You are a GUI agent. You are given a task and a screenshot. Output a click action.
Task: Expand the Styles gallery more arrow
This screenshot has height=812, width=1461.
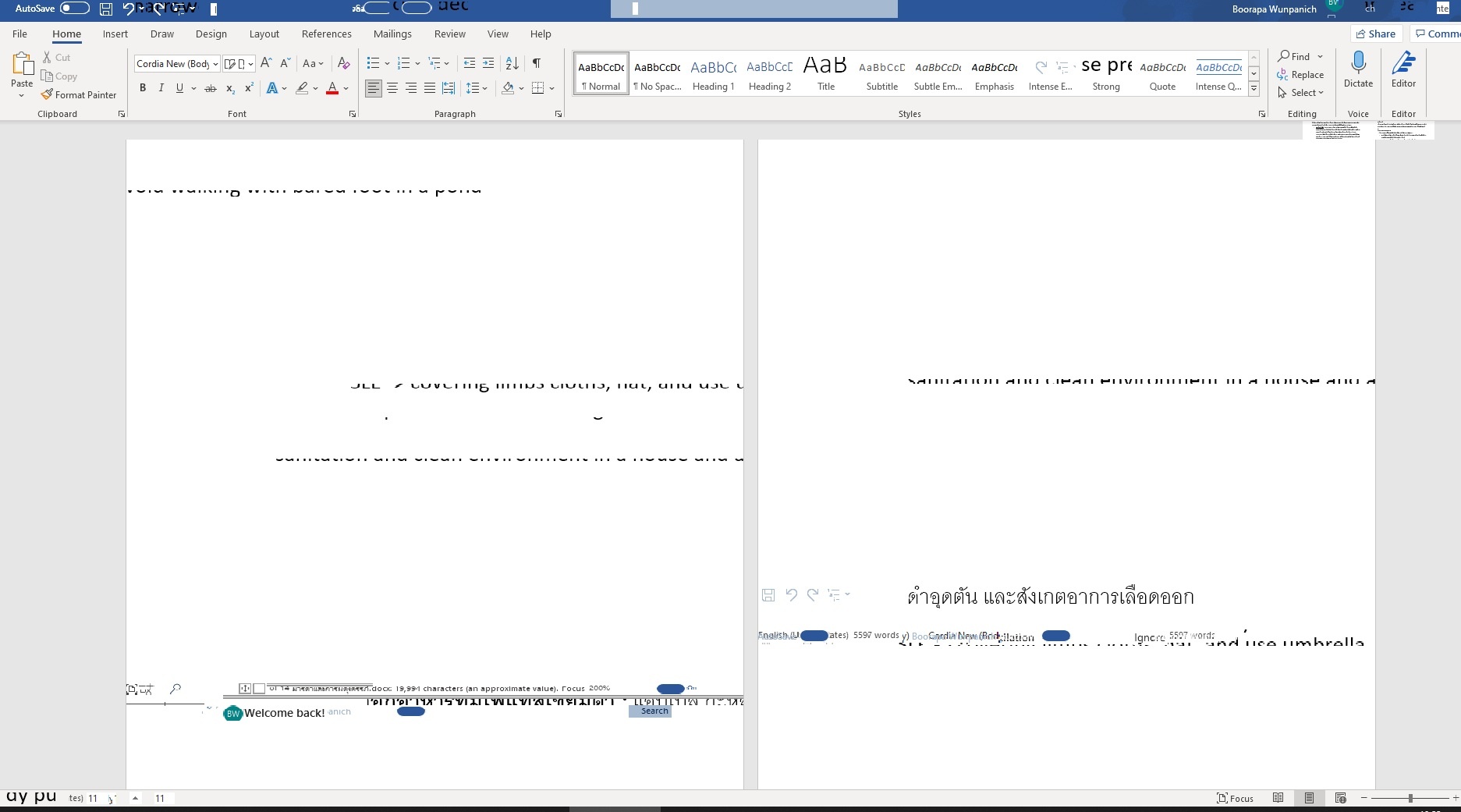click(x=1254, y=89)
